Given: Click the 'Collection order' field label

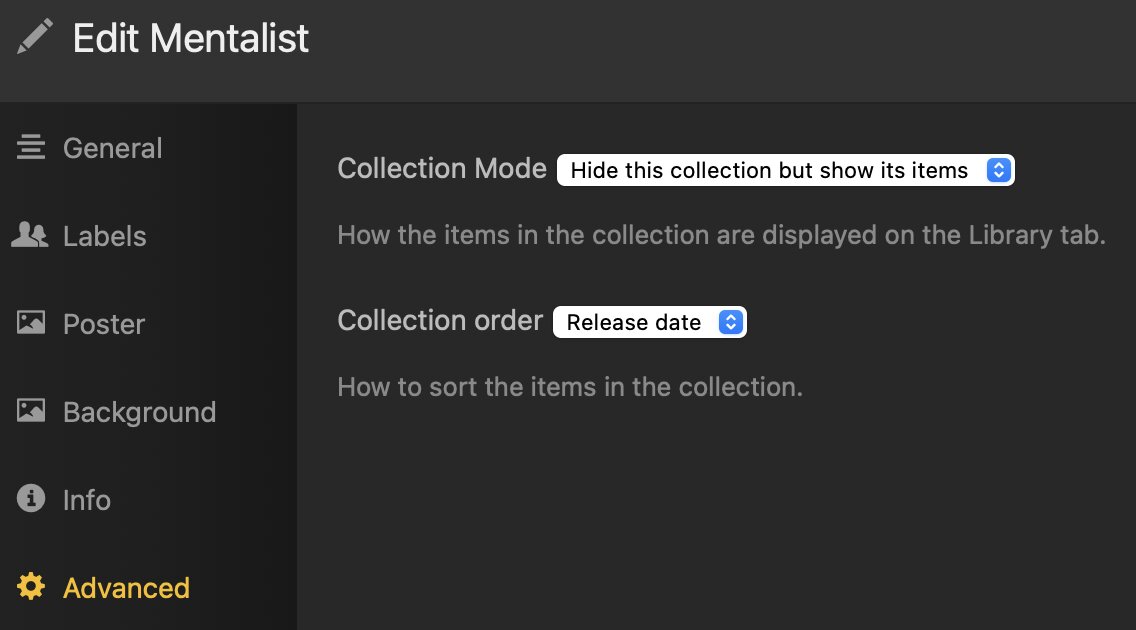Looking at the screenshot, I should [440, 321].
